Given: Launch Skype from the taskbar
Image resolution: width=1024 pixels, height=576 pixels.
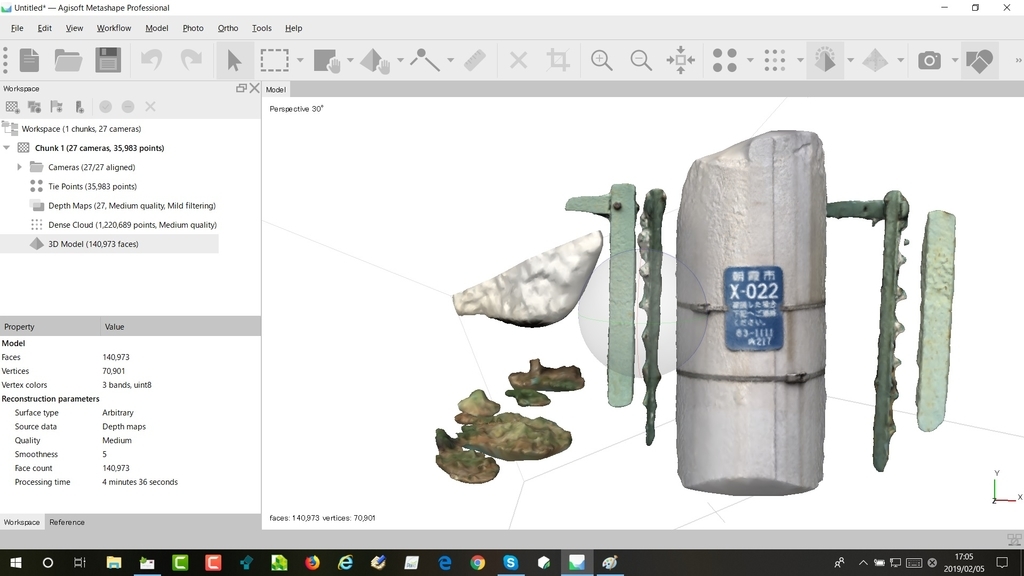Looking at the screenshot, I should coord(511,562).
